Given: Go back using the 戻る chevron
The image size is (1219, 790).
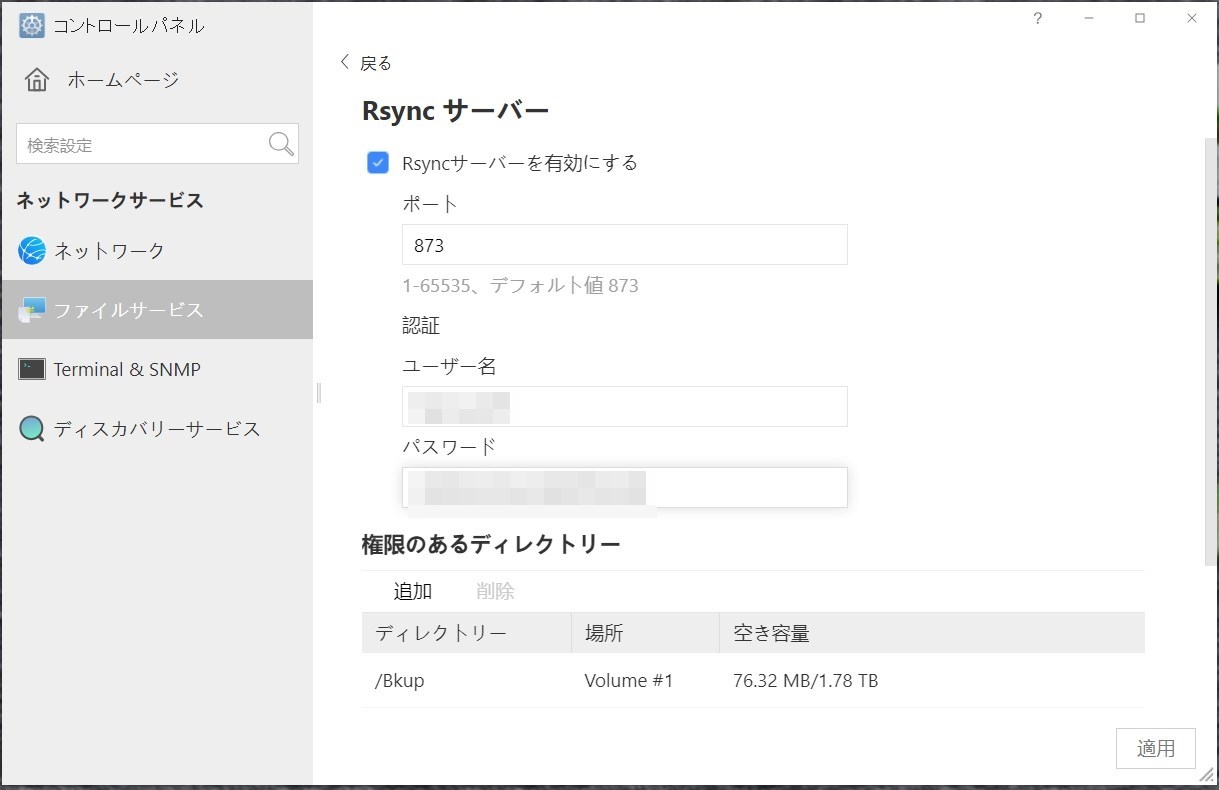Looking at the screenshot, I should coord(346,62).
